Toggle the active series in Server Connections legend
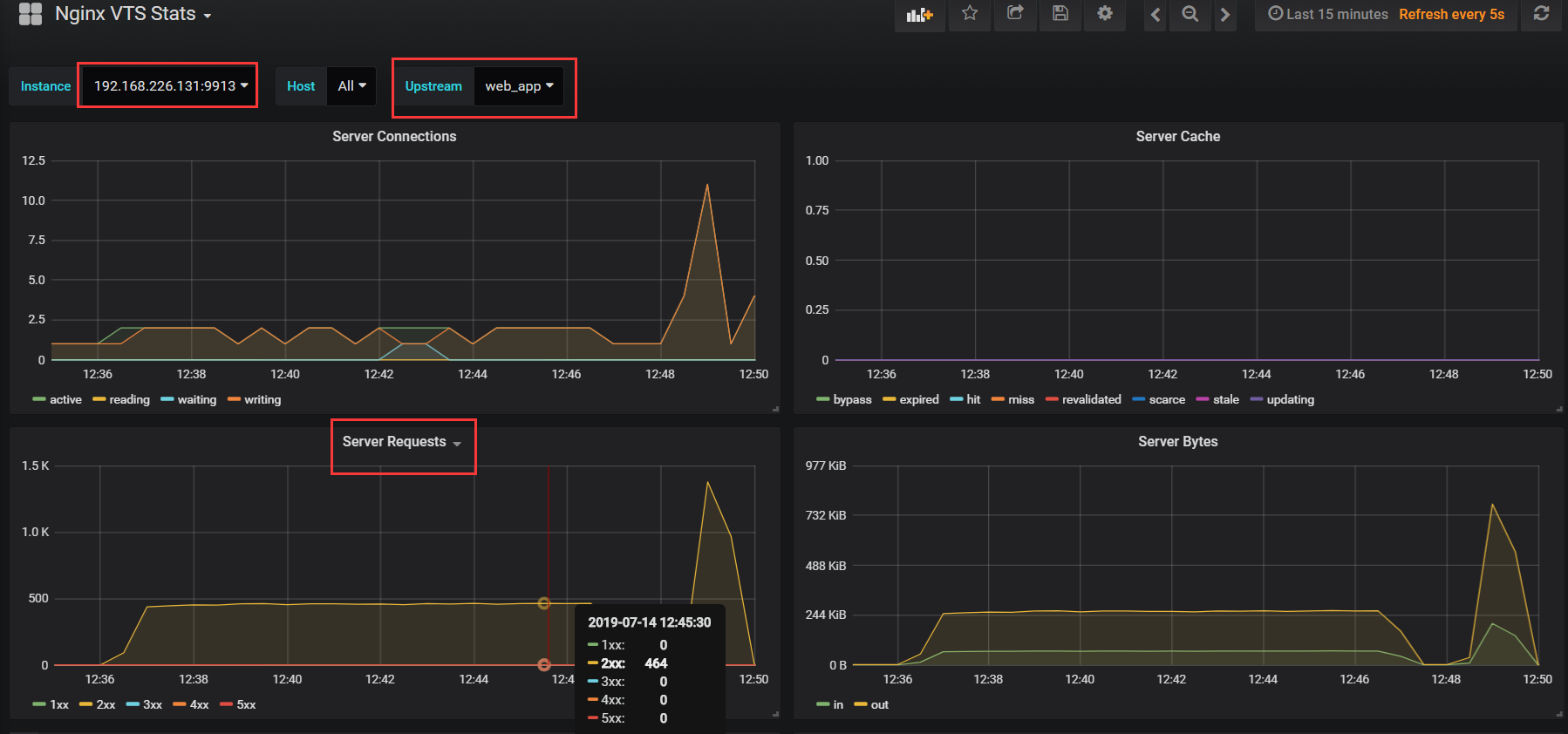Viewport: 1568px width, 734px height. [65, 399]
